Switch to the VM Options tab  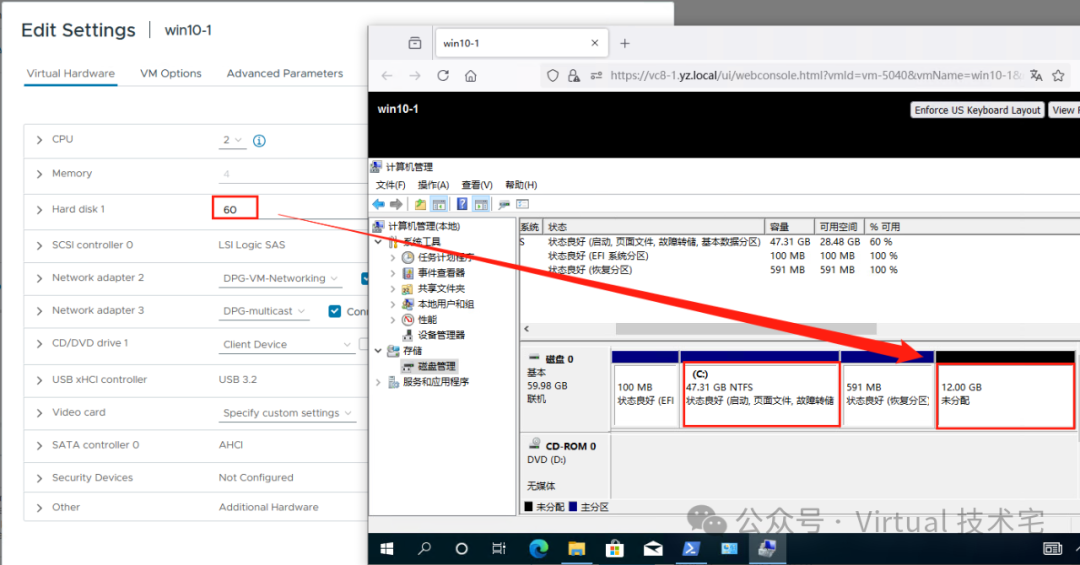point(171,73)
